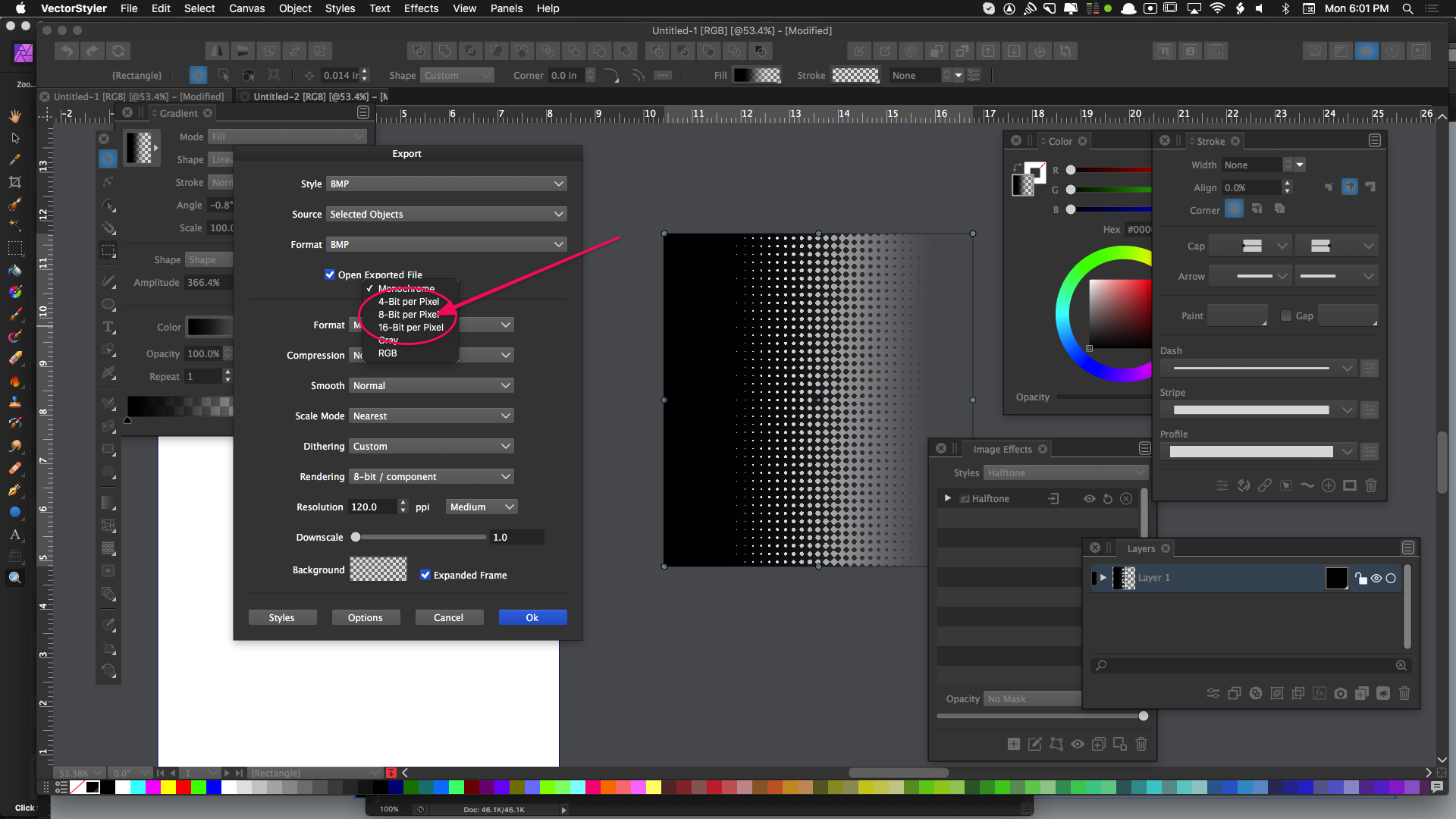This screenshot has width=1456, height=819.
Task: Choose 8-Bit per Pixel menu option
Action: tap(408, 314)
